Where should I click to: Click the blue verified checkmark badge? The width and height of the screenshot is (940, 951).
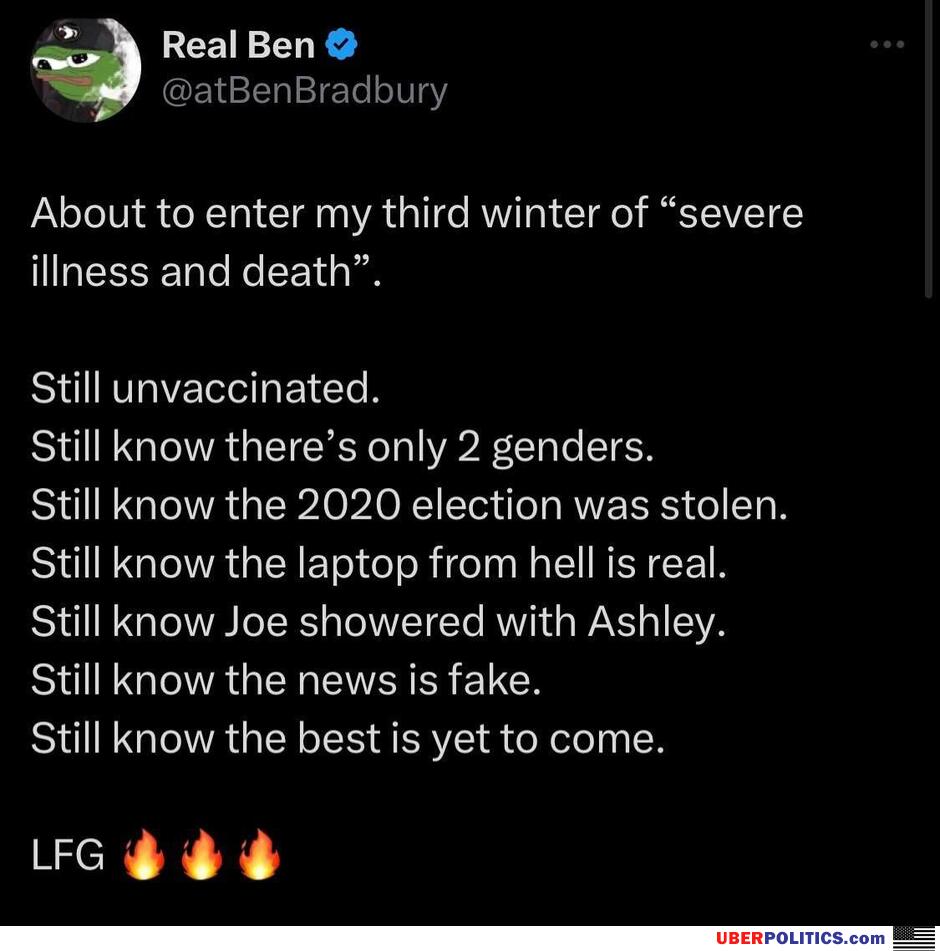tap(341, 44)
